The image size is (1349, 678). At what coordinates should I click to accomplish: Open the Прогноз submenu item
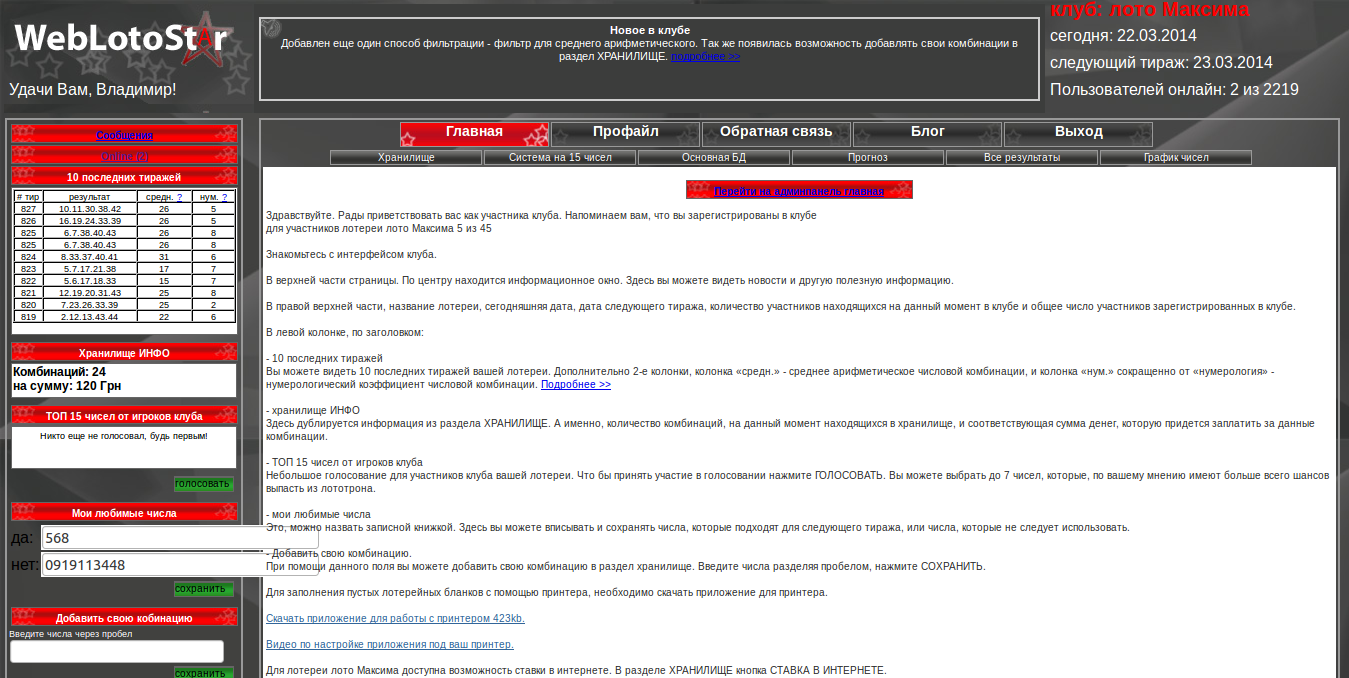868,158
